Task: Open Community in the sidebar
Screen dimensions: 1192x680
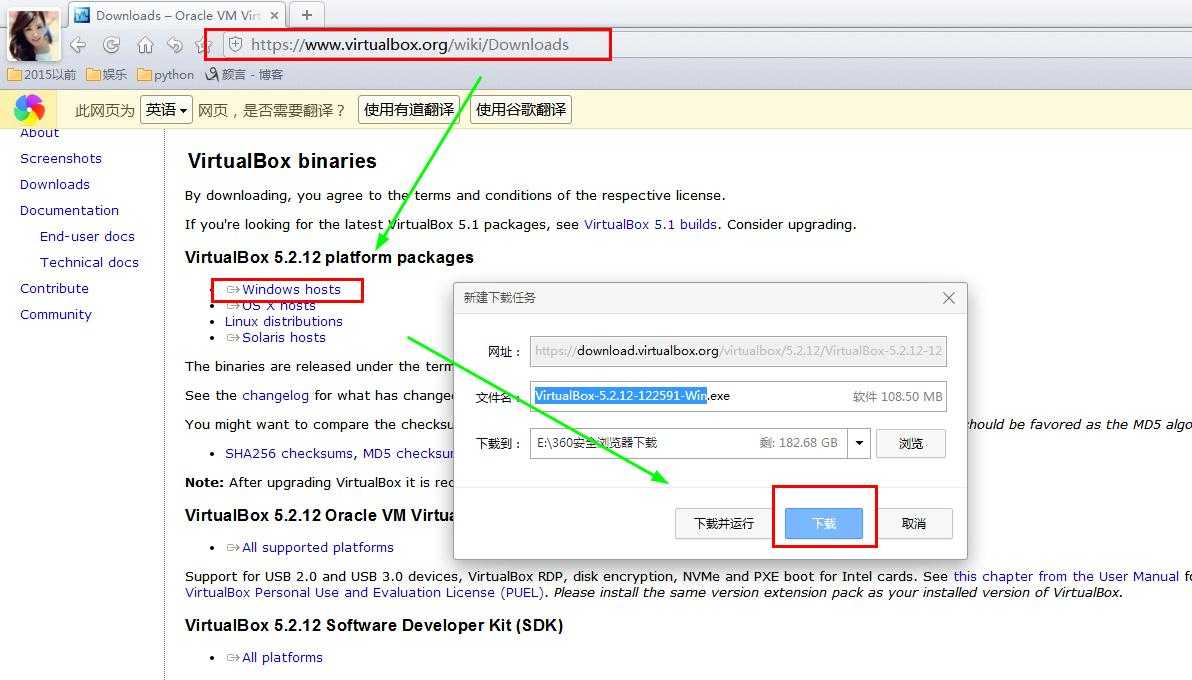Action: pos(55,314)
